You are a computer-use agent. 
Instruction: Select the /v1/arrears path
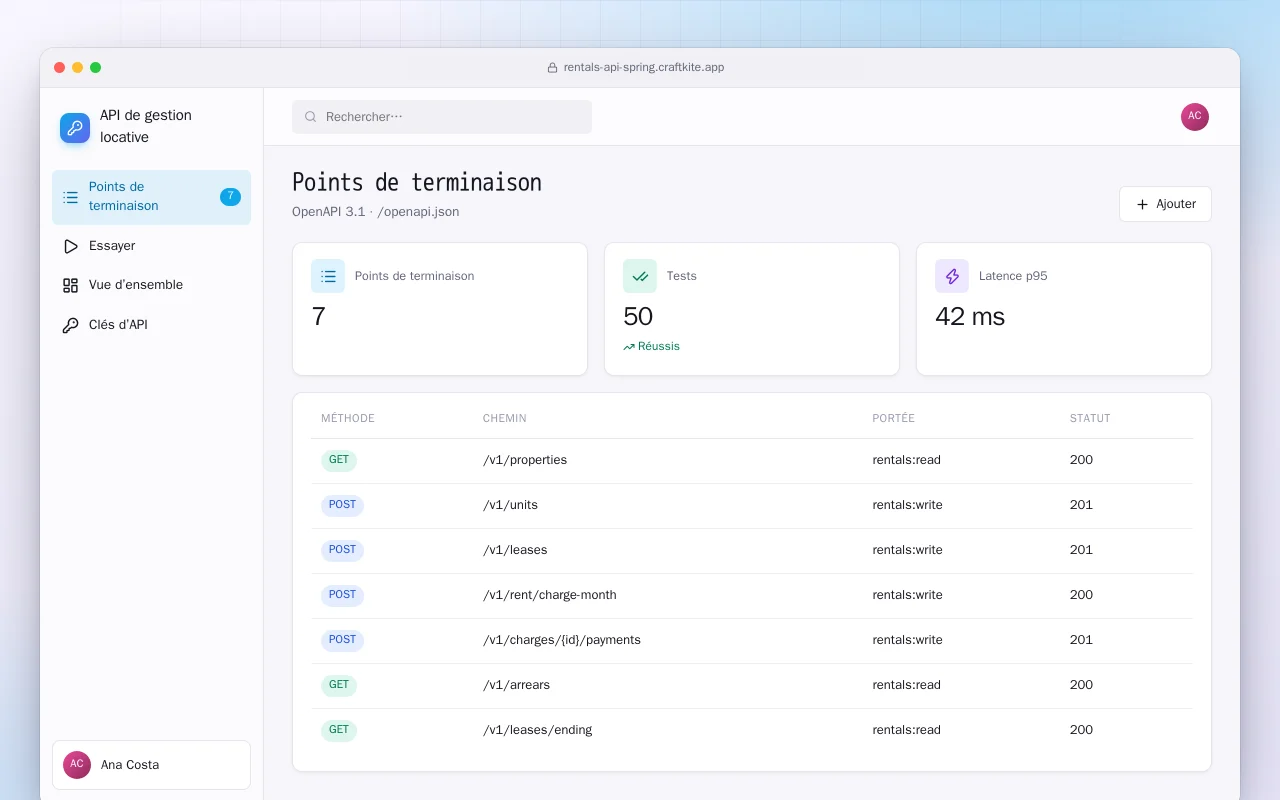pyautogui.click(x=516, y=686)
